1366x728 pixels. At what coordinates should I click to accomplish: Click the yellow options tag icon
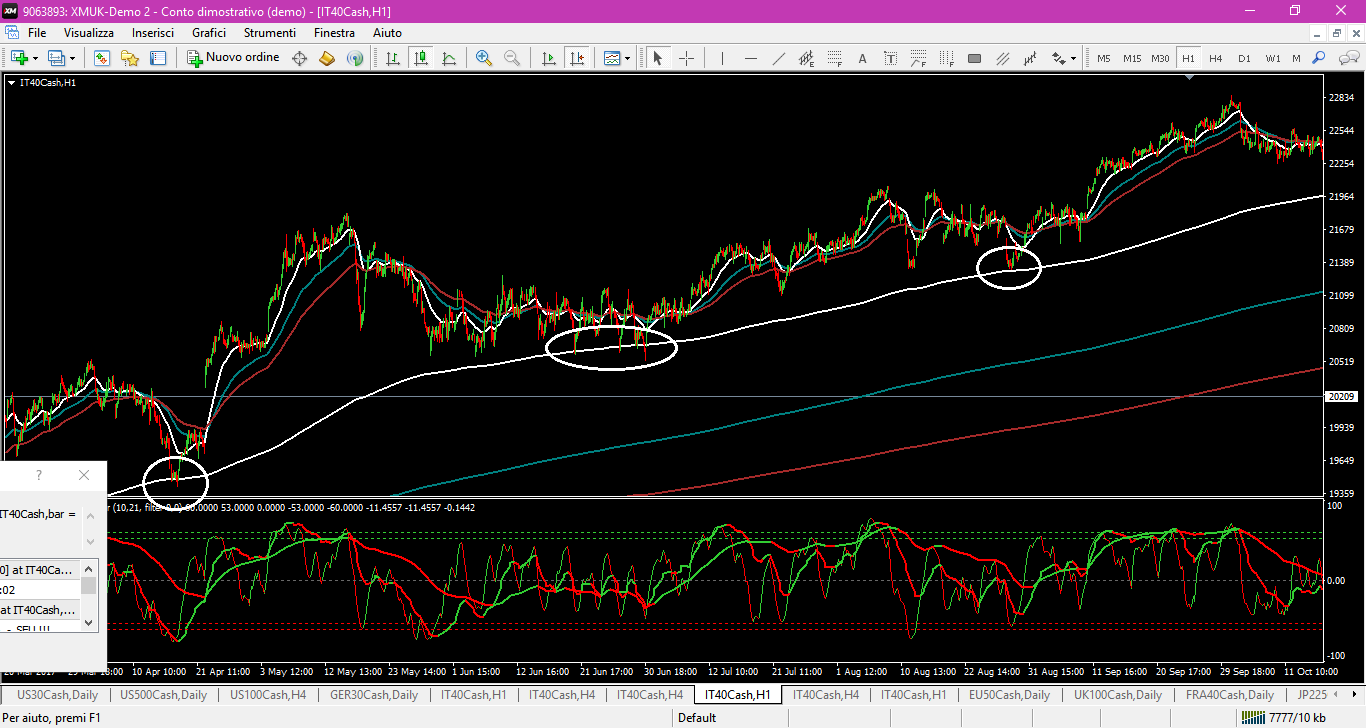pos(327,58)
